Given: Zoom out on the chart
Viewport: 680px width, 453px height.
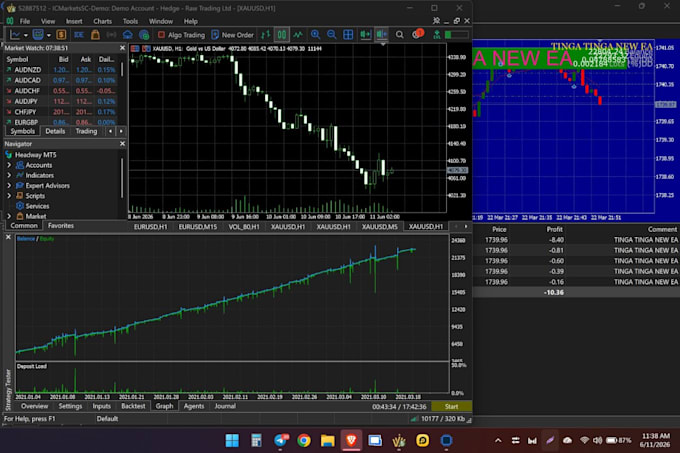Looking at the screenshot, I should [332, 35].
